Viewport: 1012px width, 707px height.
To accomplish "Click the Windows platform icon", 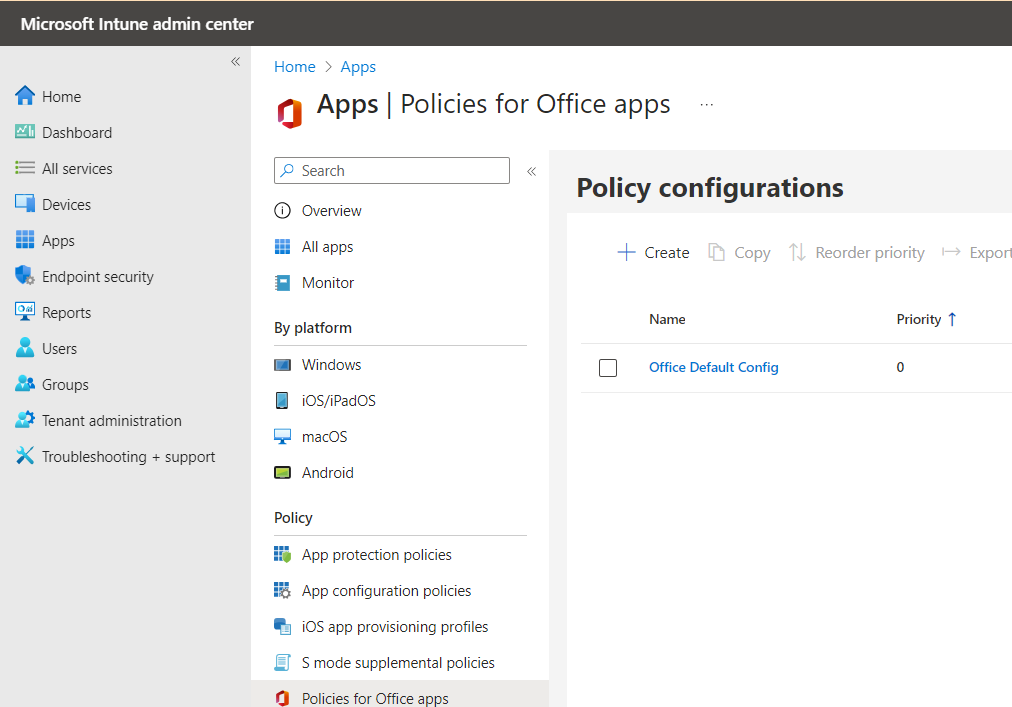I will pyautogui.click(x=282, y=365).
